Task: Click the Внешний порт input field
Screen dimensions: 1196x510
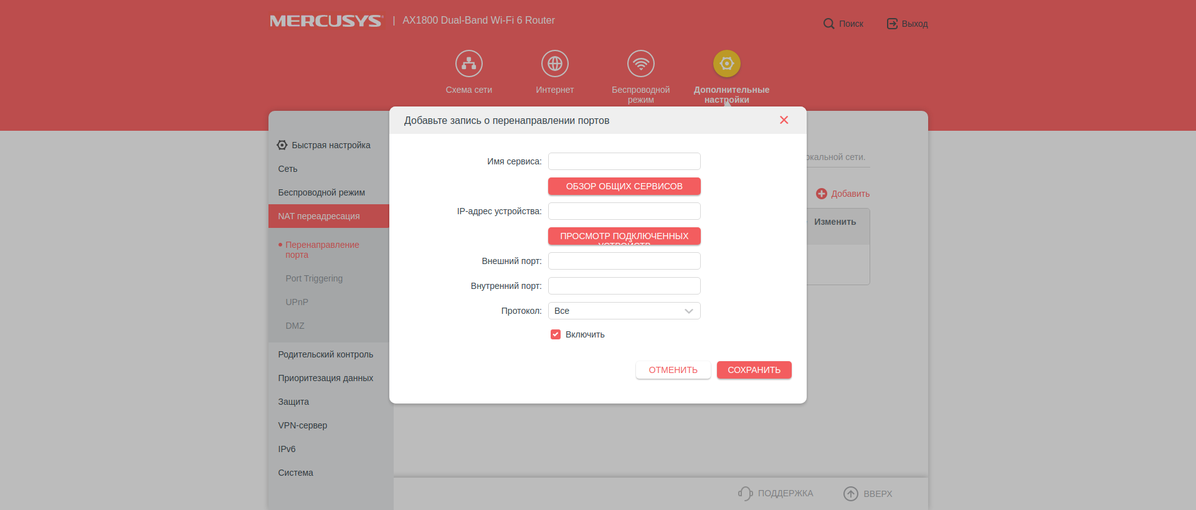Action: 624,261
